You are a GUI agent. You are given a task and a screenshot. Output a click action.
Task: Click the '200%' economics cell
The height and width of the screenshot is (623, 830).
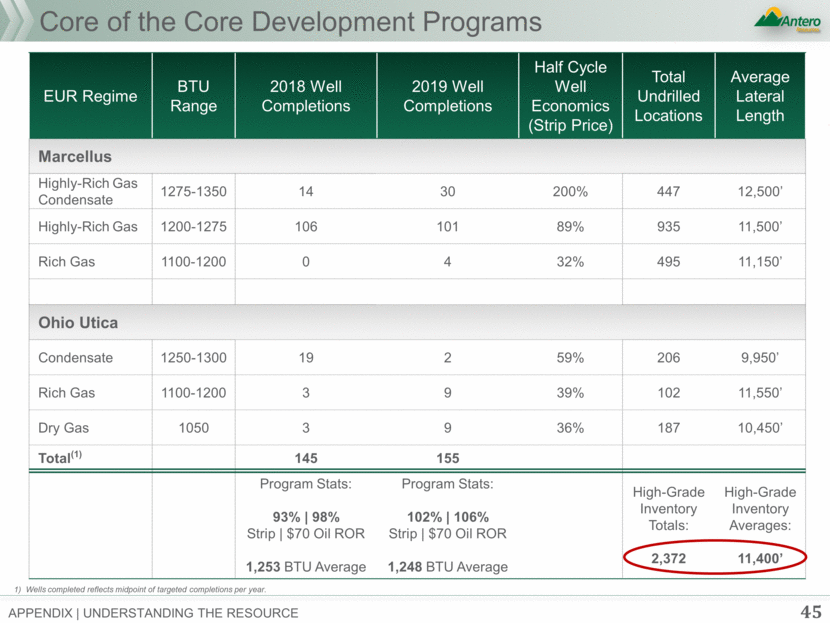point(570,192)
